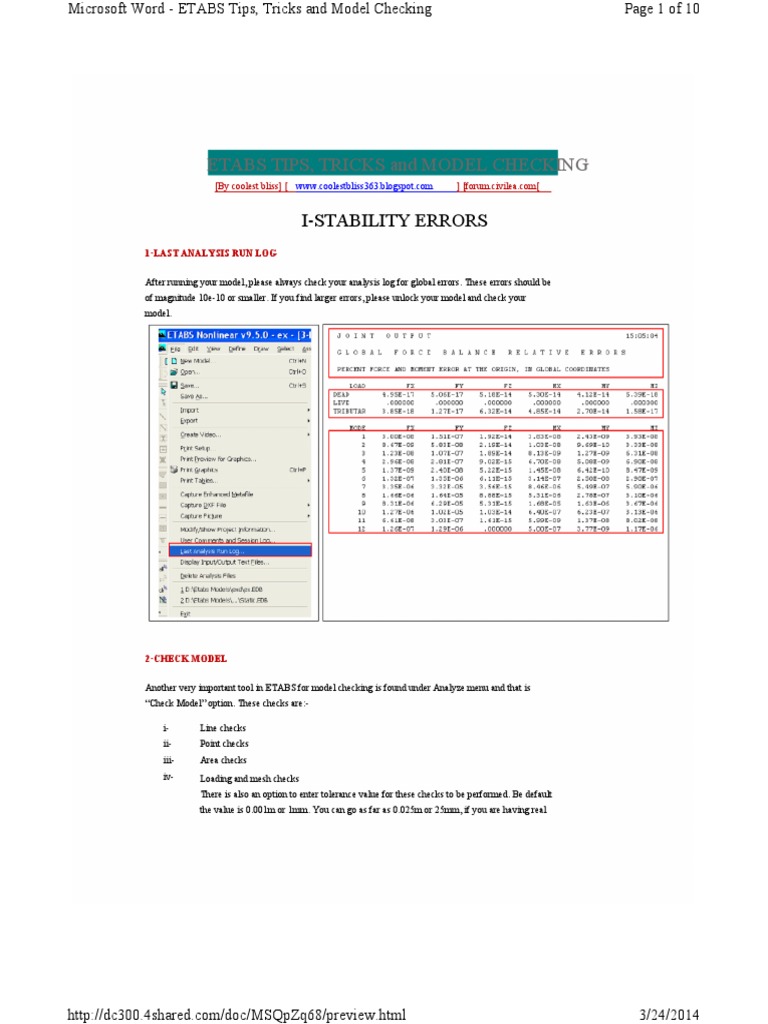Click the LIVE load row label

(341, 403)
